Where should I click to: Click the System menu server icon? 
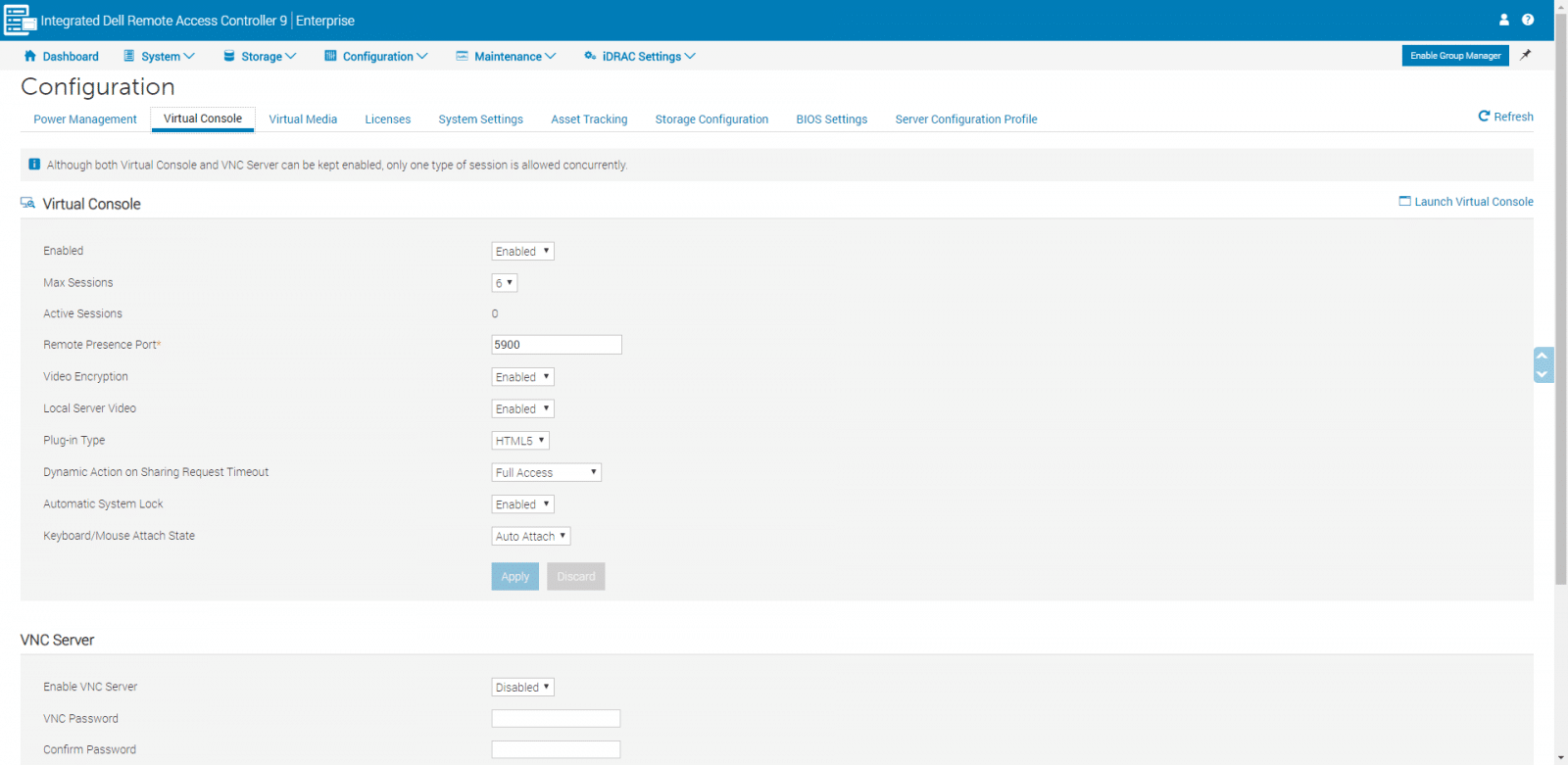(128, 56)
